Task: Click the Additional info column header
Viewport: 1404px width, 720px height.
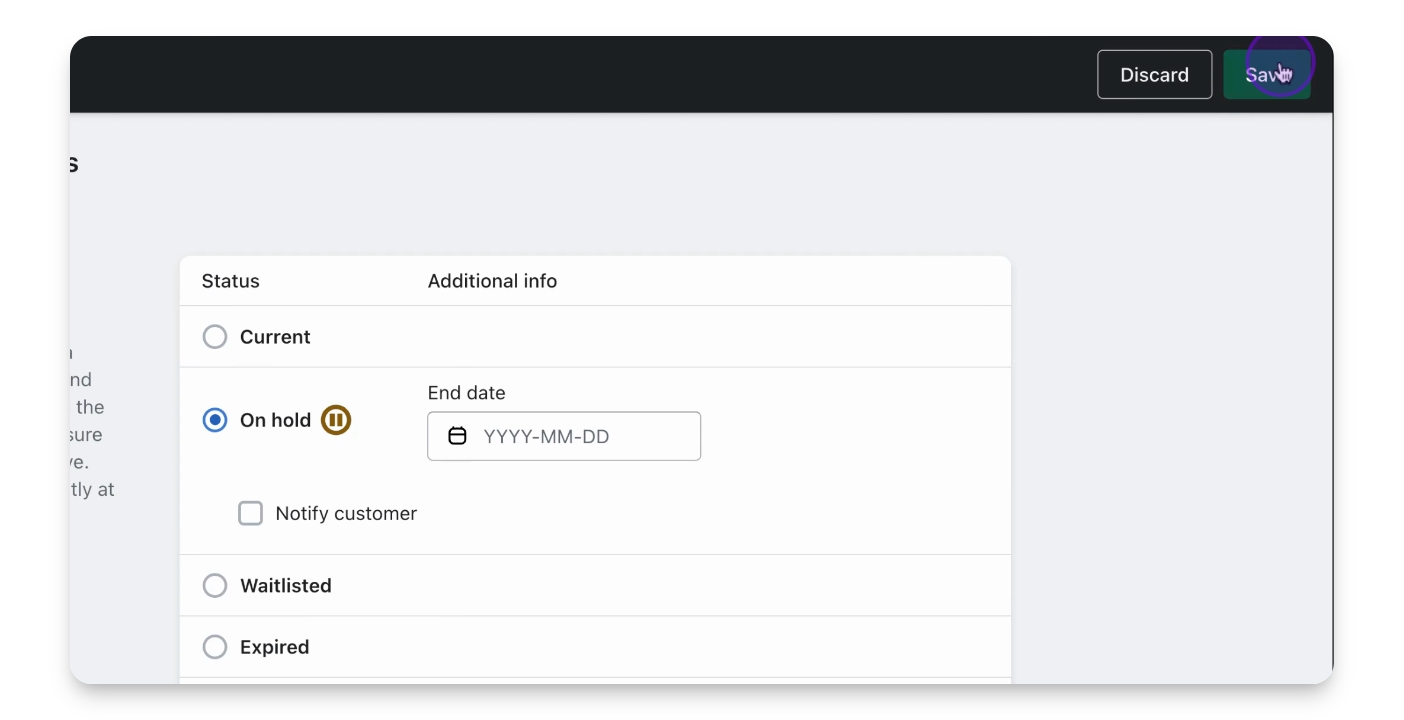Action: (x=492, y=281)
